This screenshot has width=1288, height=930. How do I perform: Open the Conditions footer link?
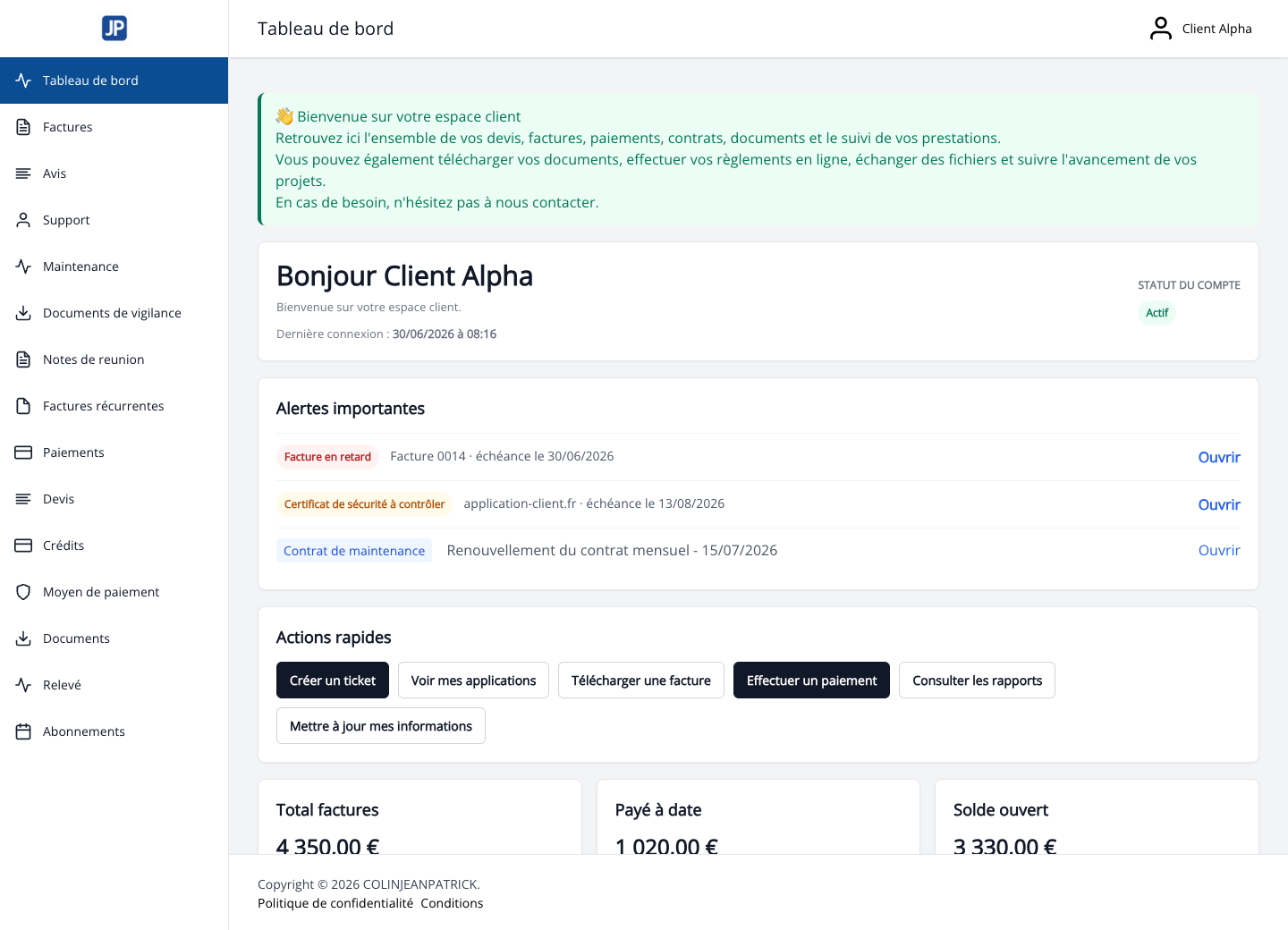[x=452, y=903]
